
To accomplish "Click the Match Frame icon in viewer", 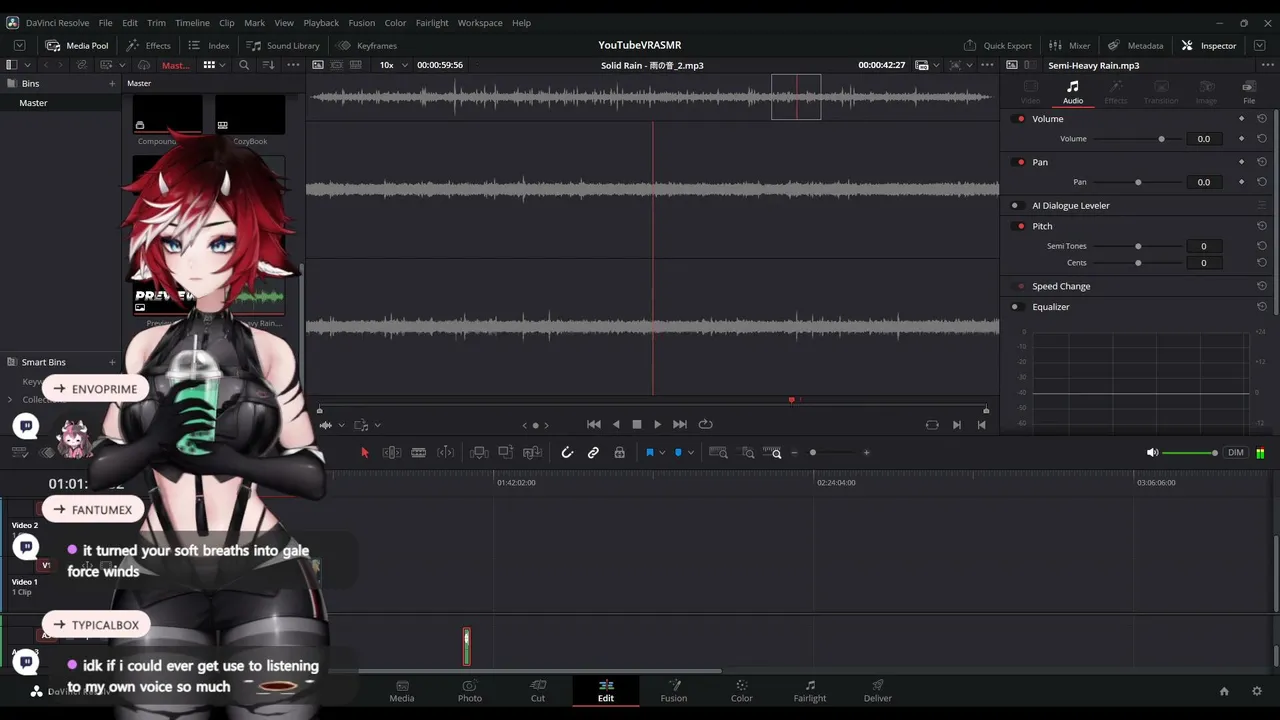I will coord(932,425).
